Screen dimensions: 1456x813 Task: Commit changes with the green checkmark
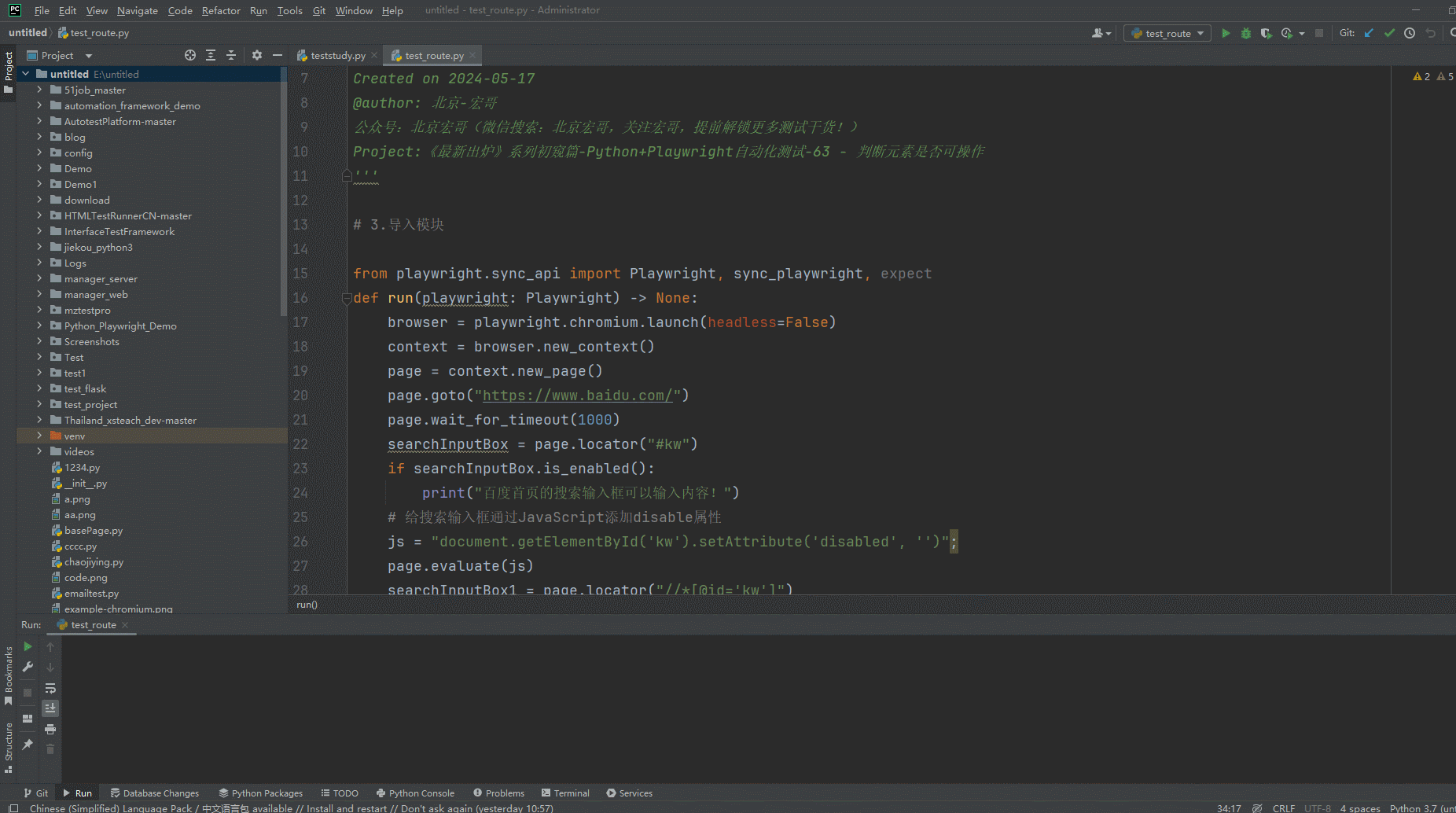point(1389,33)
